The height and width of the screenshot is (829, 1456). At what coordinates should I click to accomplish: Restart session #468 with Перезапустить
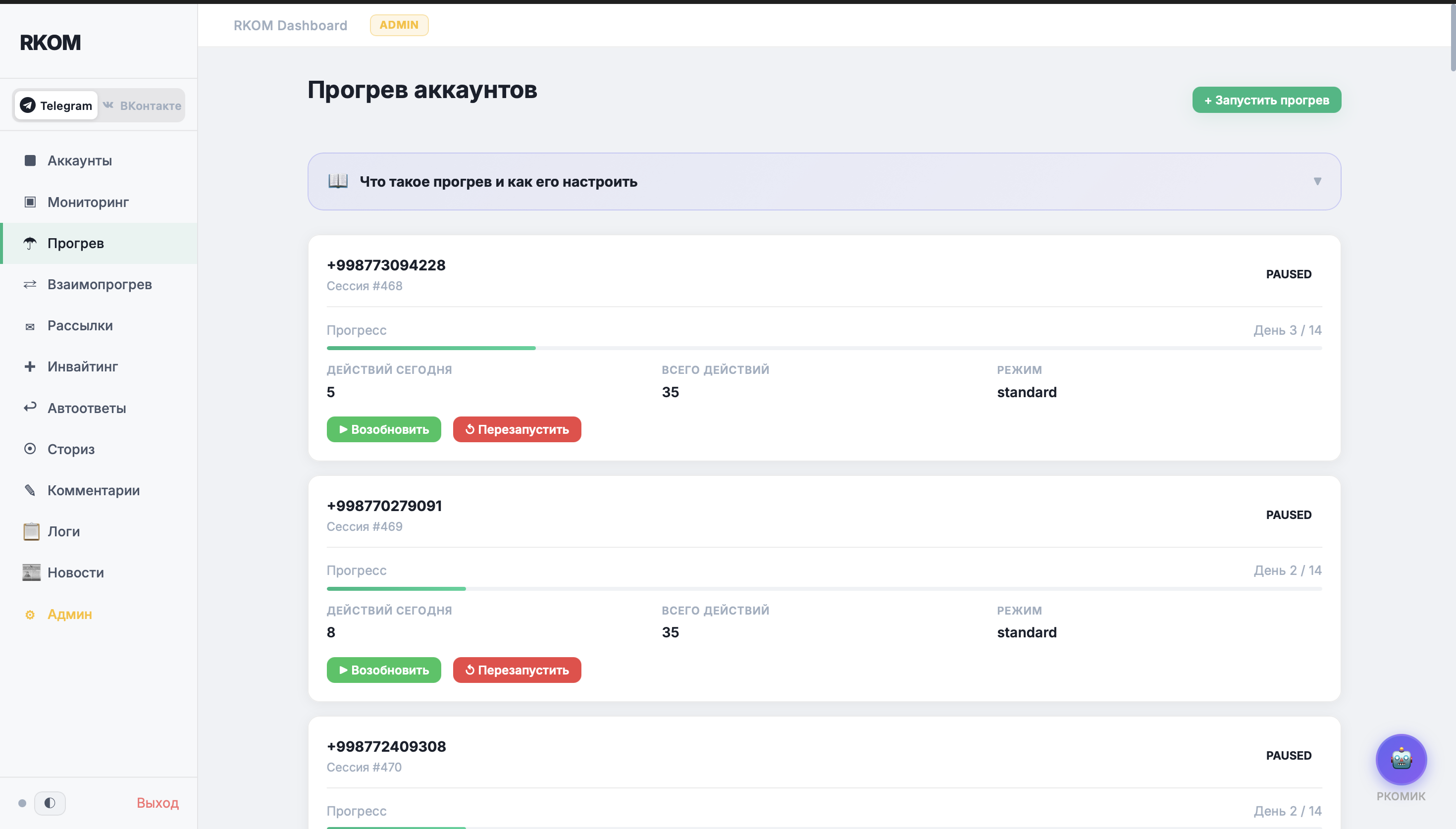(517, 429)
